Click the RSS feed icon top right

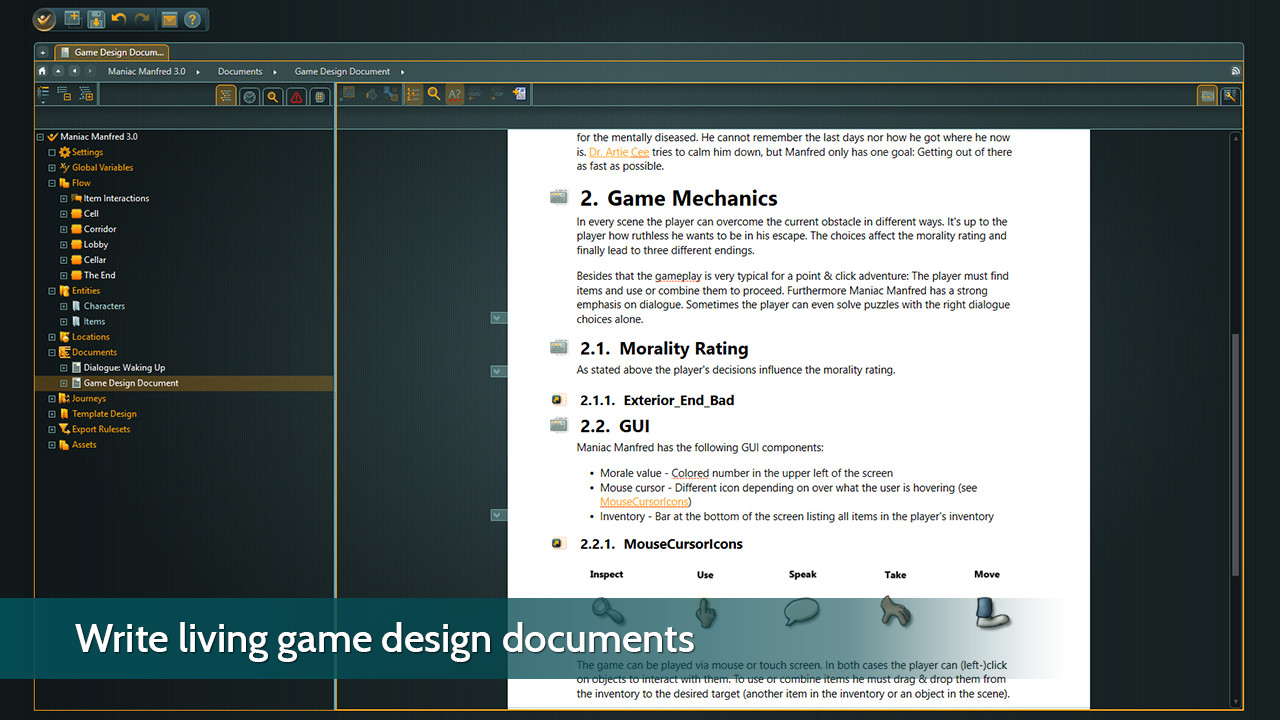click(x=1235, y=71)
